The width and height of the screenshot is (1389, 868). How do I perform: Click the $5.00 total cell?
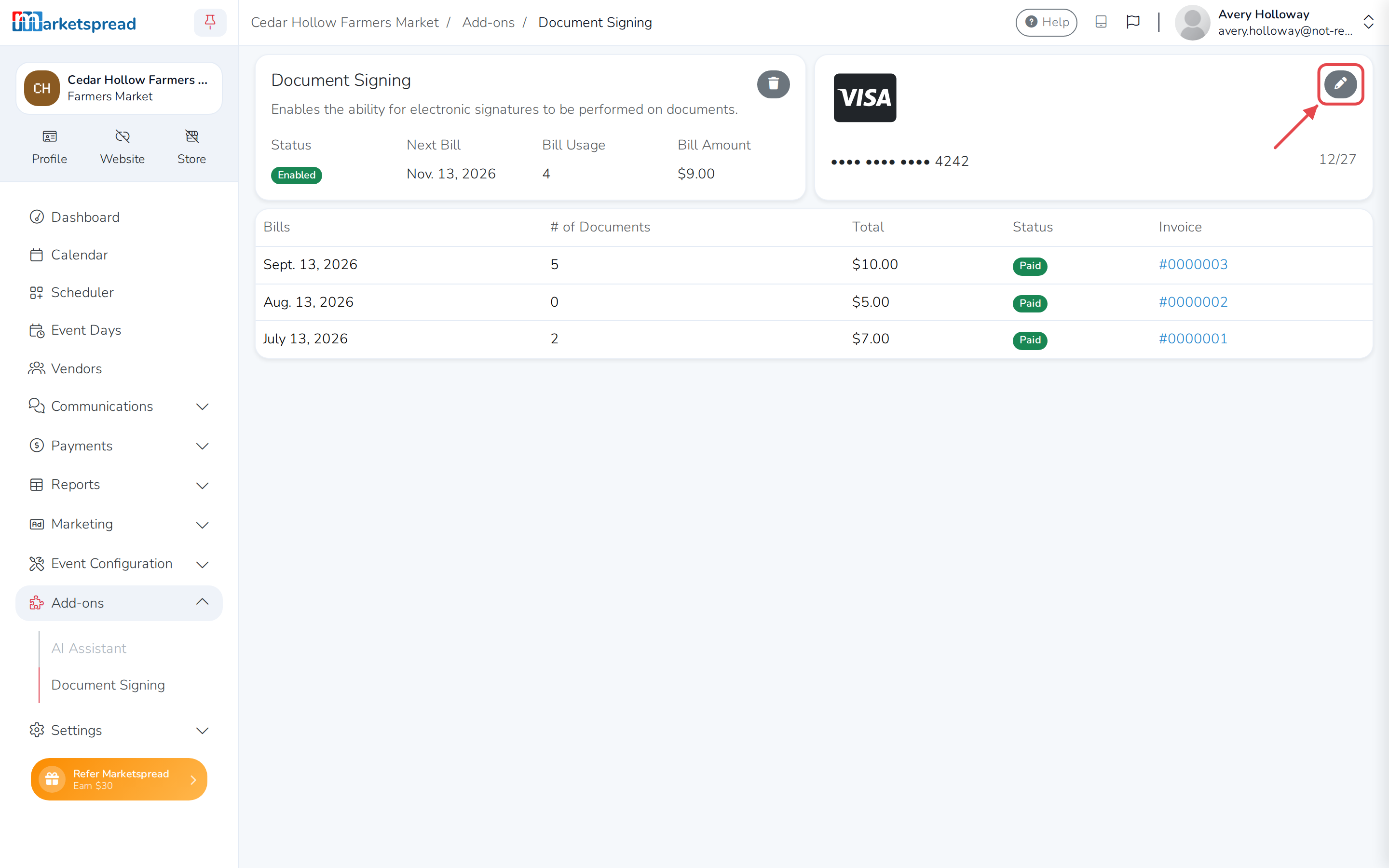(870, 302)
